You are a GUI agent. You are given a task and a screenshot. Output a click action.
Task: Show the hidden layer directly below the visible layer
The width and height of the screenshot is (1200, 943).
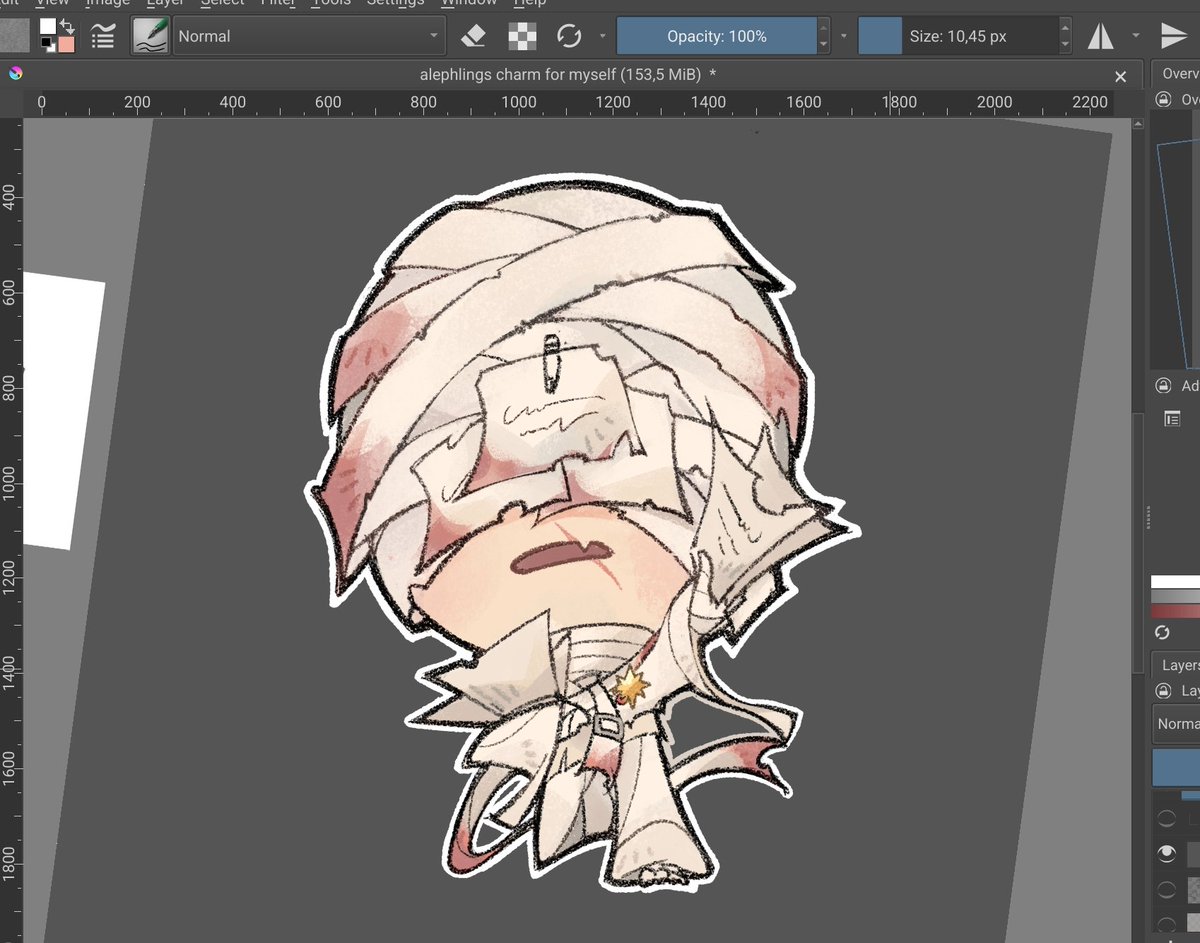point(1166,889)
